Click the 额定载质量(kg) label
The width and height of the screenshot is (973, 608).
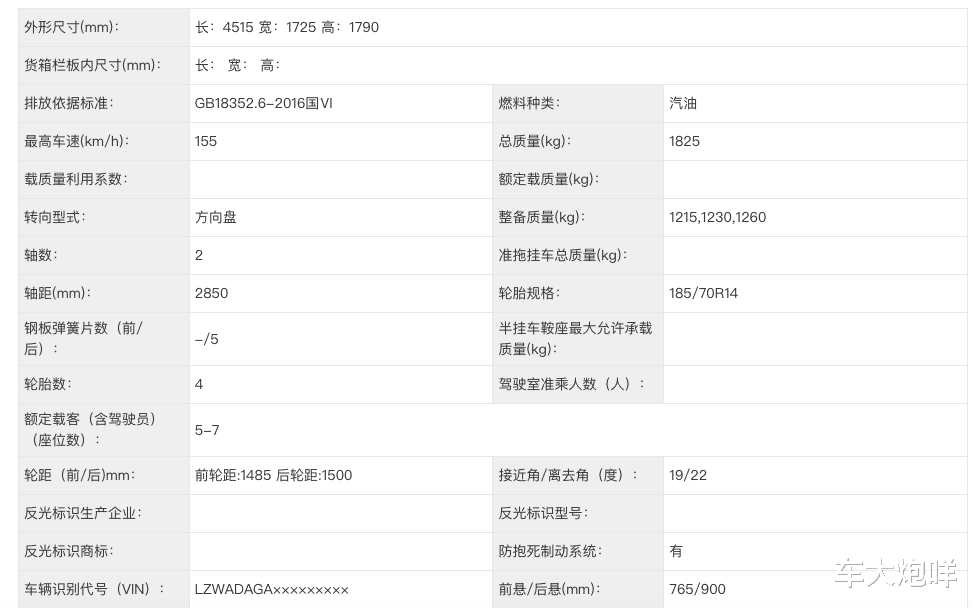point(549,179)
